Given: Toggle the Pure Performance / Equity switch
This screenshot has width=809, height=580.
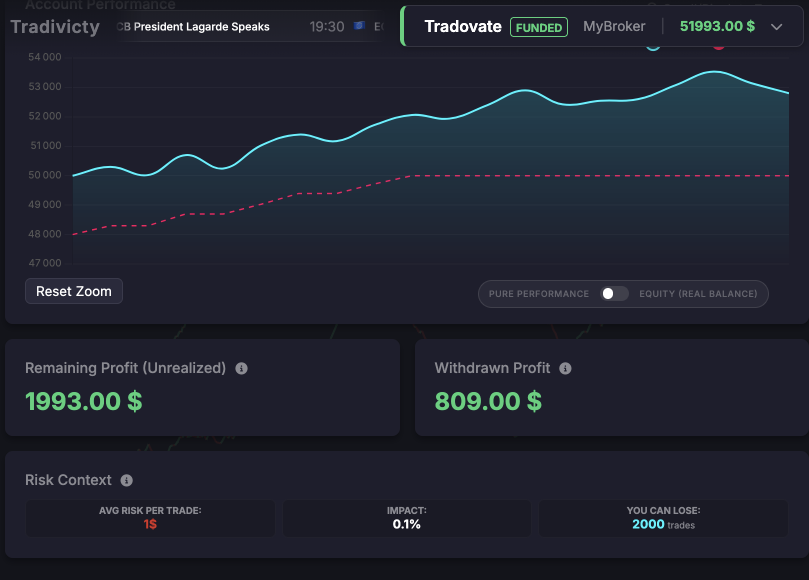Looking at the screenshot, I should coord(614,294).
